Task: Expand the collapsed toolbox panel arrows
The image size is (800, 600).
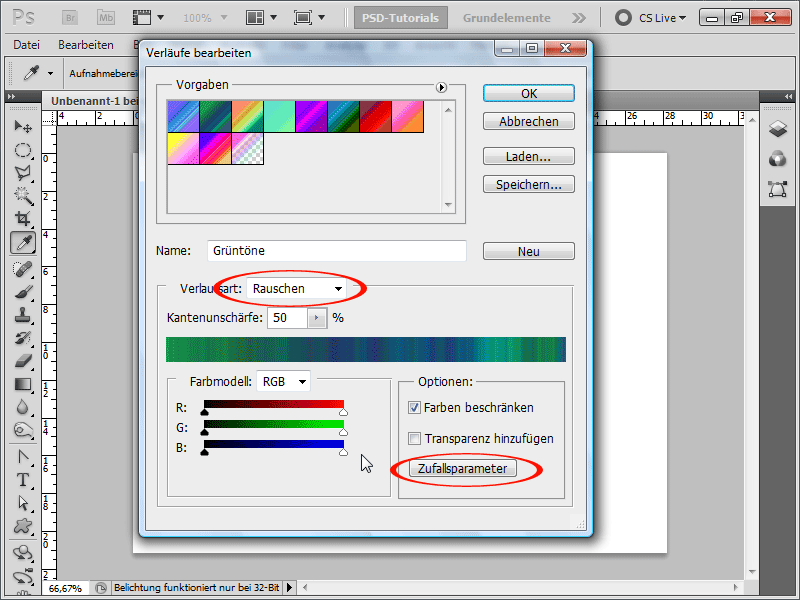Action: 12,96
